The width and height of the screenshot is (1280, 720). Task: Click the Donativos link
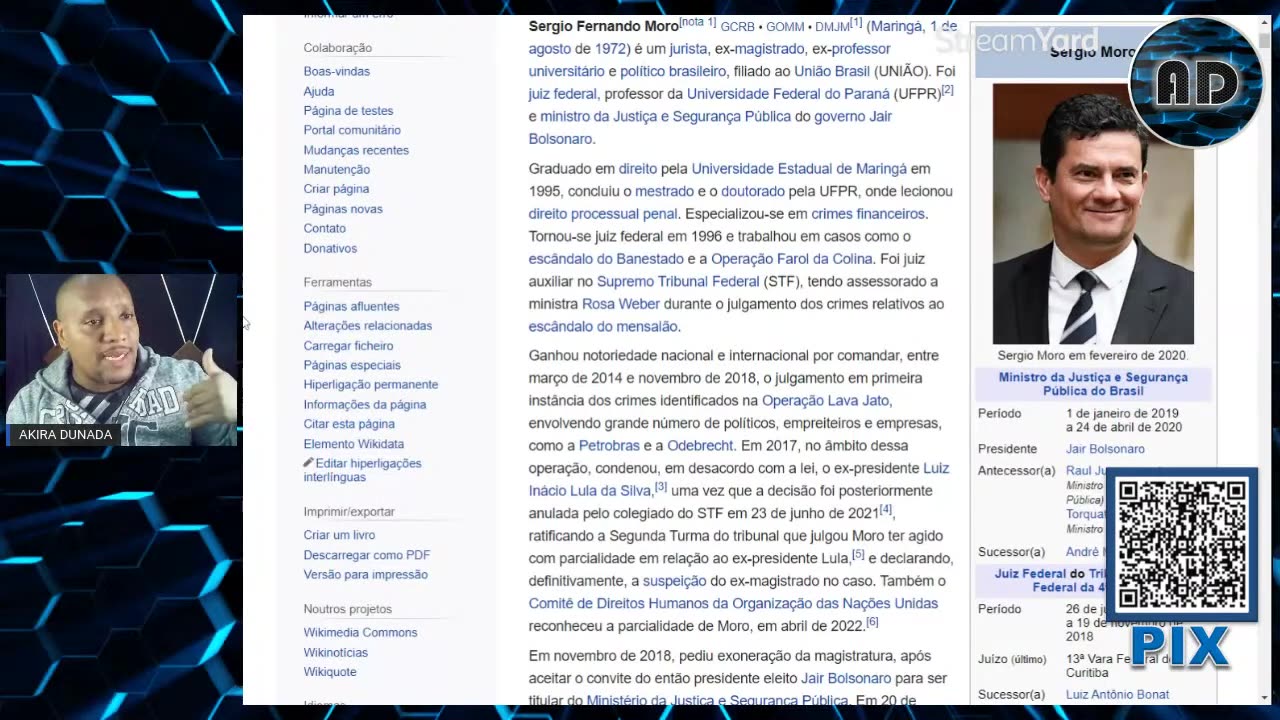[x=330, y=248]
